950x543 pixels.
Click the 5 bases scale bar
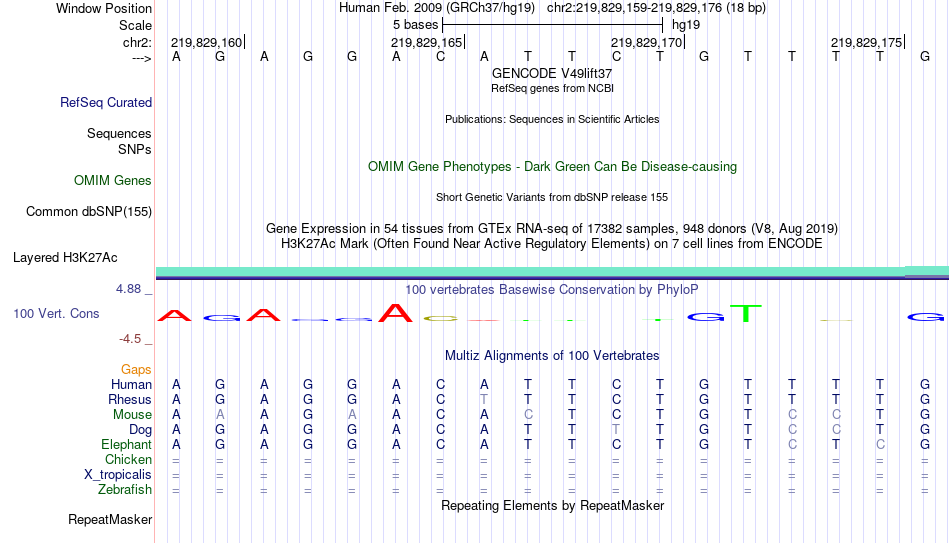(553, 25)
